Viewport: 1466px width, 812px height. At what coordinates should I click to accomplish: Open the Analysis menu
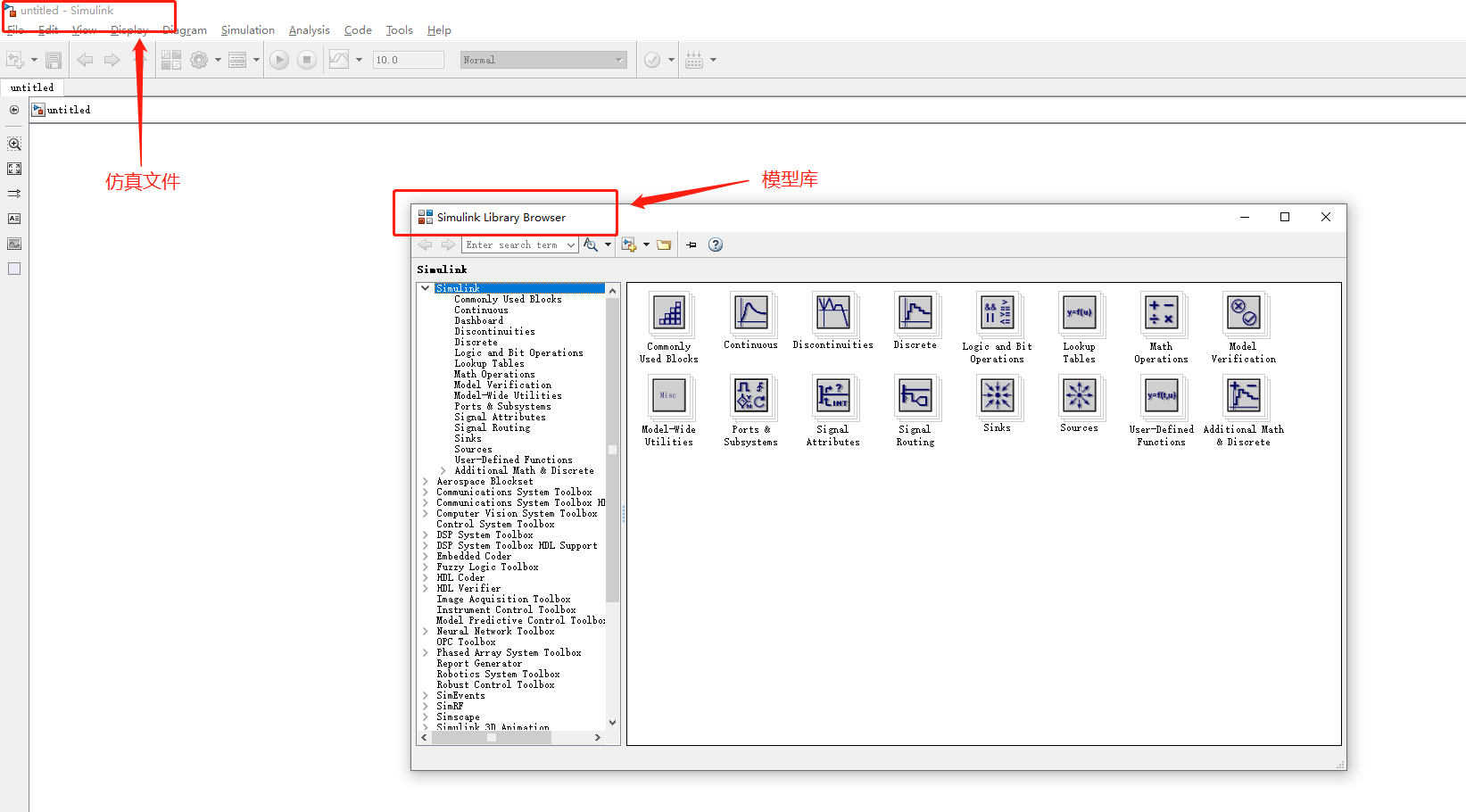[310, 30]
